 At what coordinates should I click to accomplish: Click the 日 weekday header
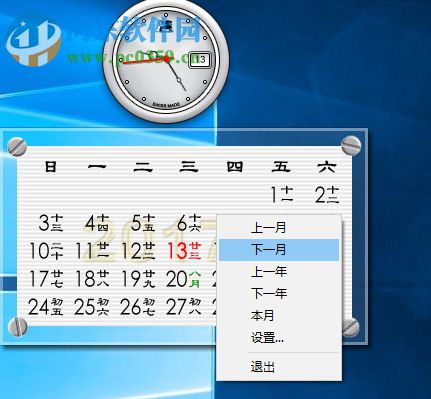pyautogui.click(x=51, y=166)
